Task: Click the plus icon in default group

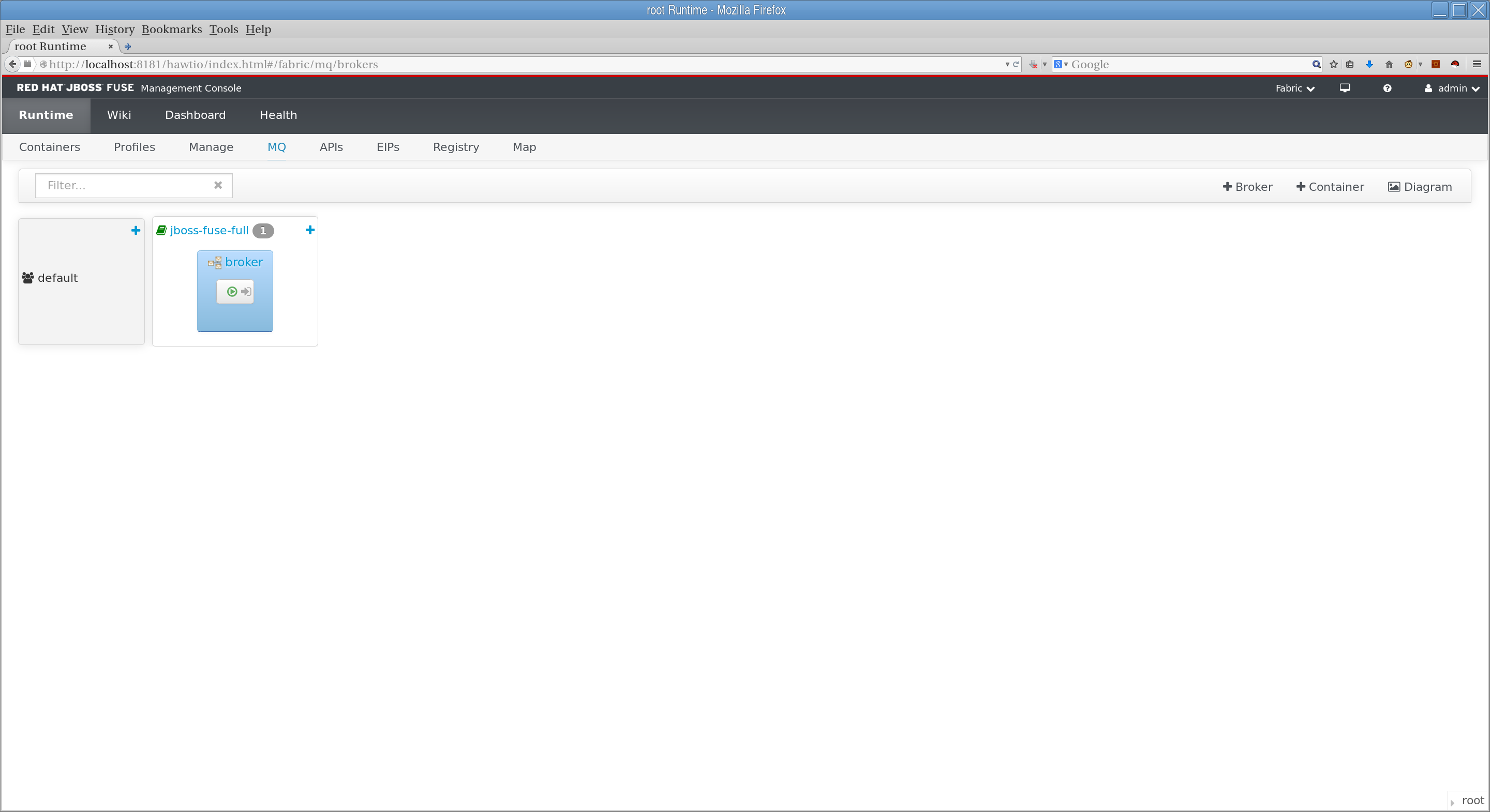Action: click(136, 230)
